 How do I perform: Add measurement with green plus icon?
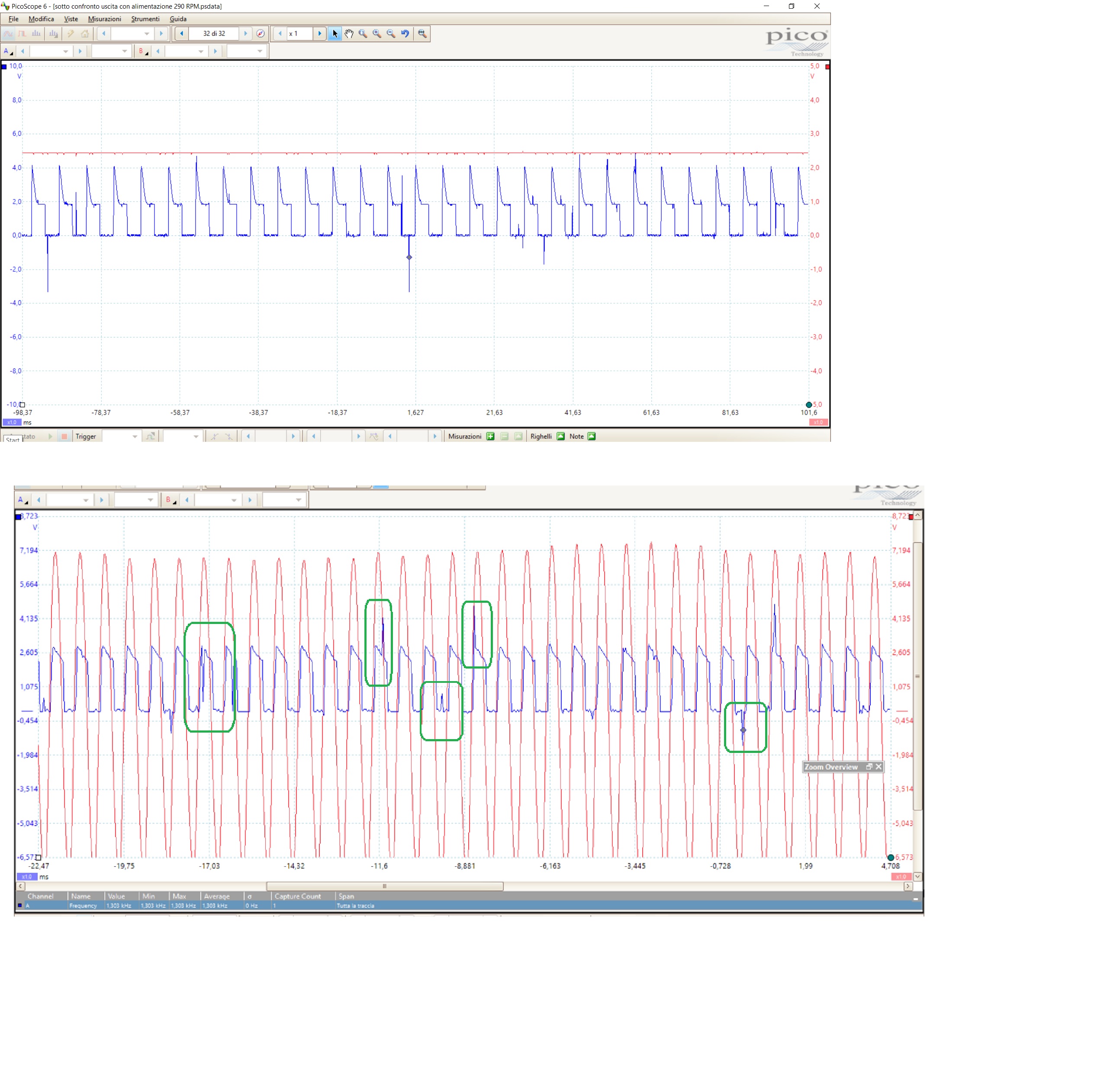pyautogui.click(x=490, y=436)
